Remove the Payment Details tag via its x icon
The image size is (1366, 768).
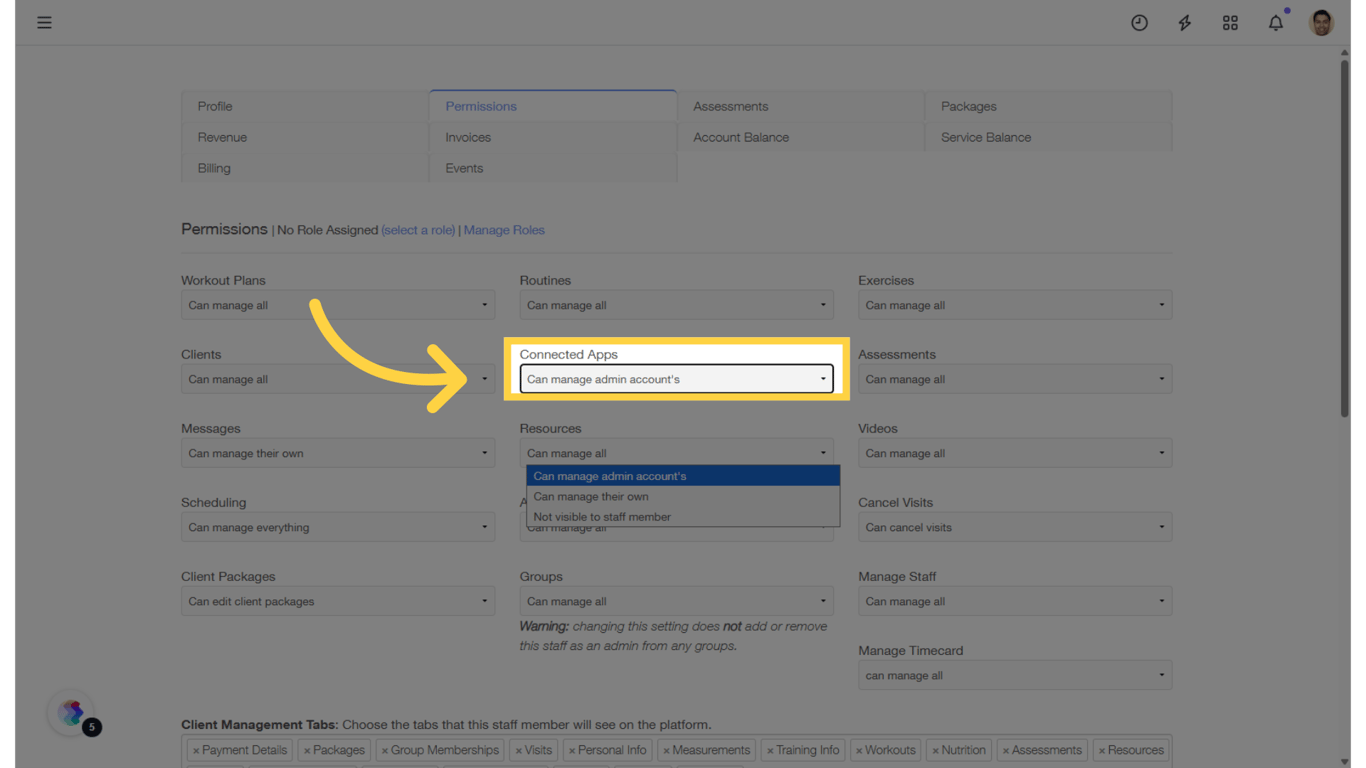click(x=196, y=749)
